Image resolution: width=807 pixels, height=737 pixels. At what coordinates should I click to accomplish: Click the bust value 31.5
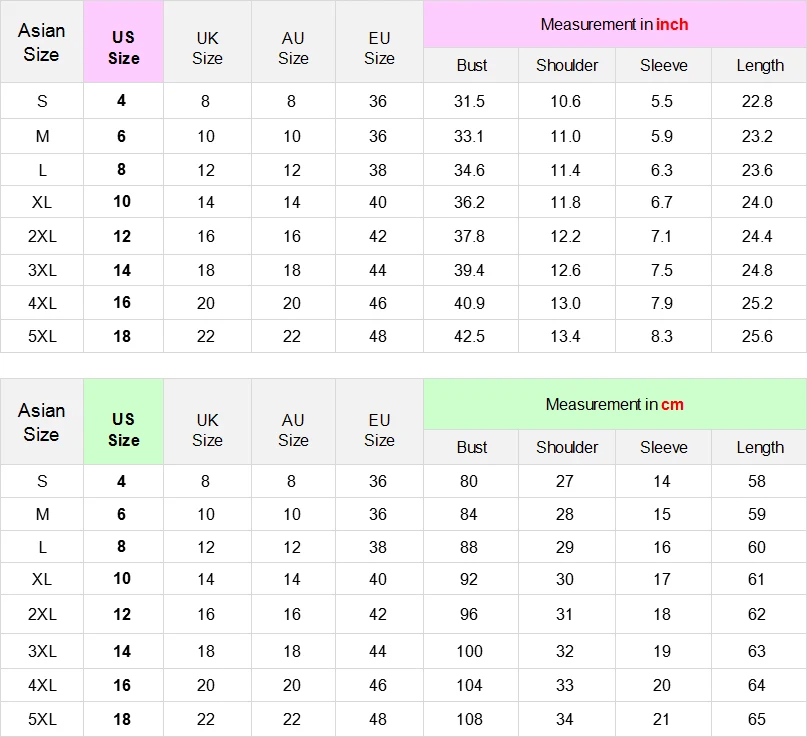[x=469, y=101]
